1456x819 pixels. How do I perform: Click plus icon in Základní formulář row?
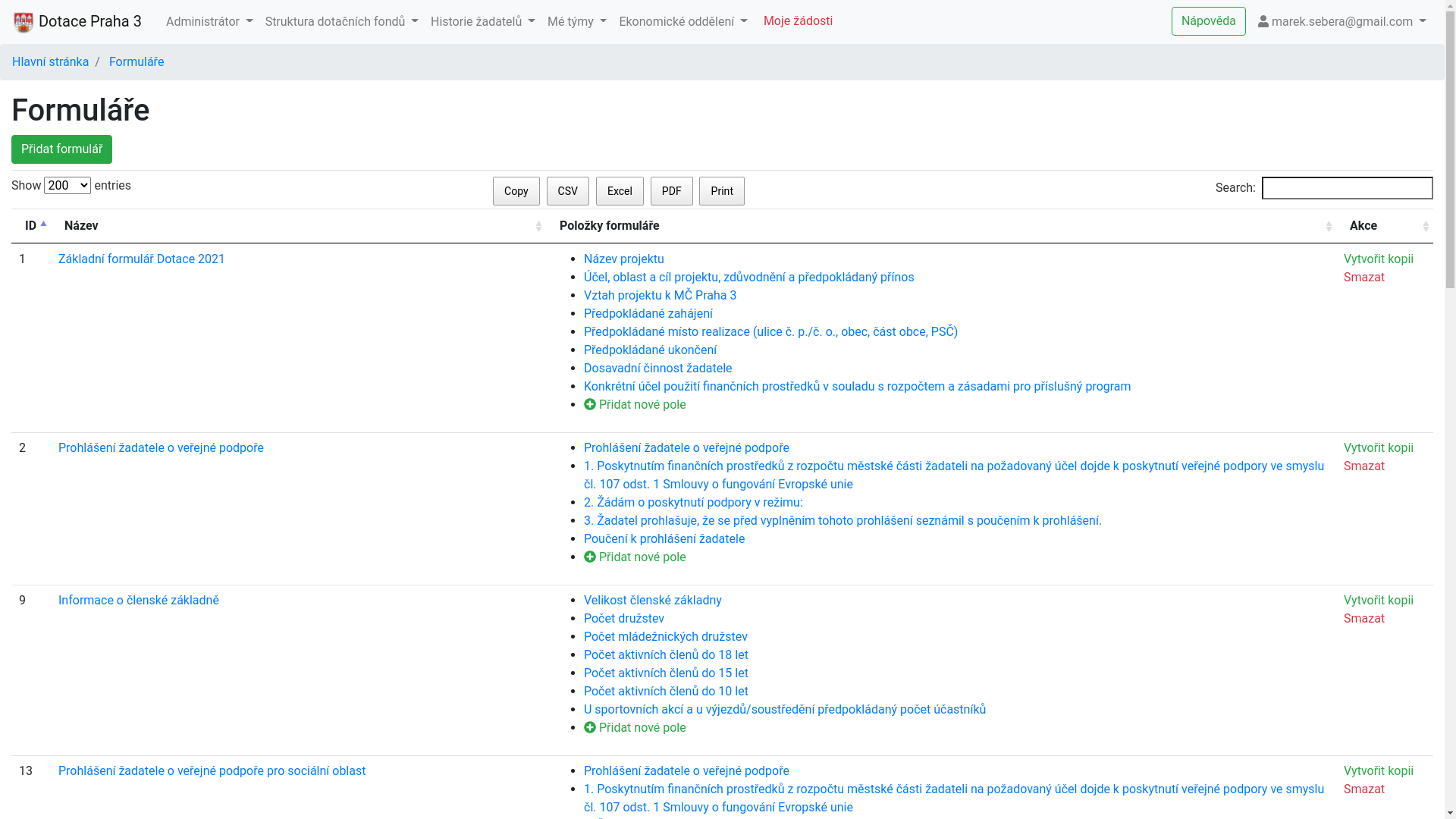pyautogui.click(x=590, y=405)
